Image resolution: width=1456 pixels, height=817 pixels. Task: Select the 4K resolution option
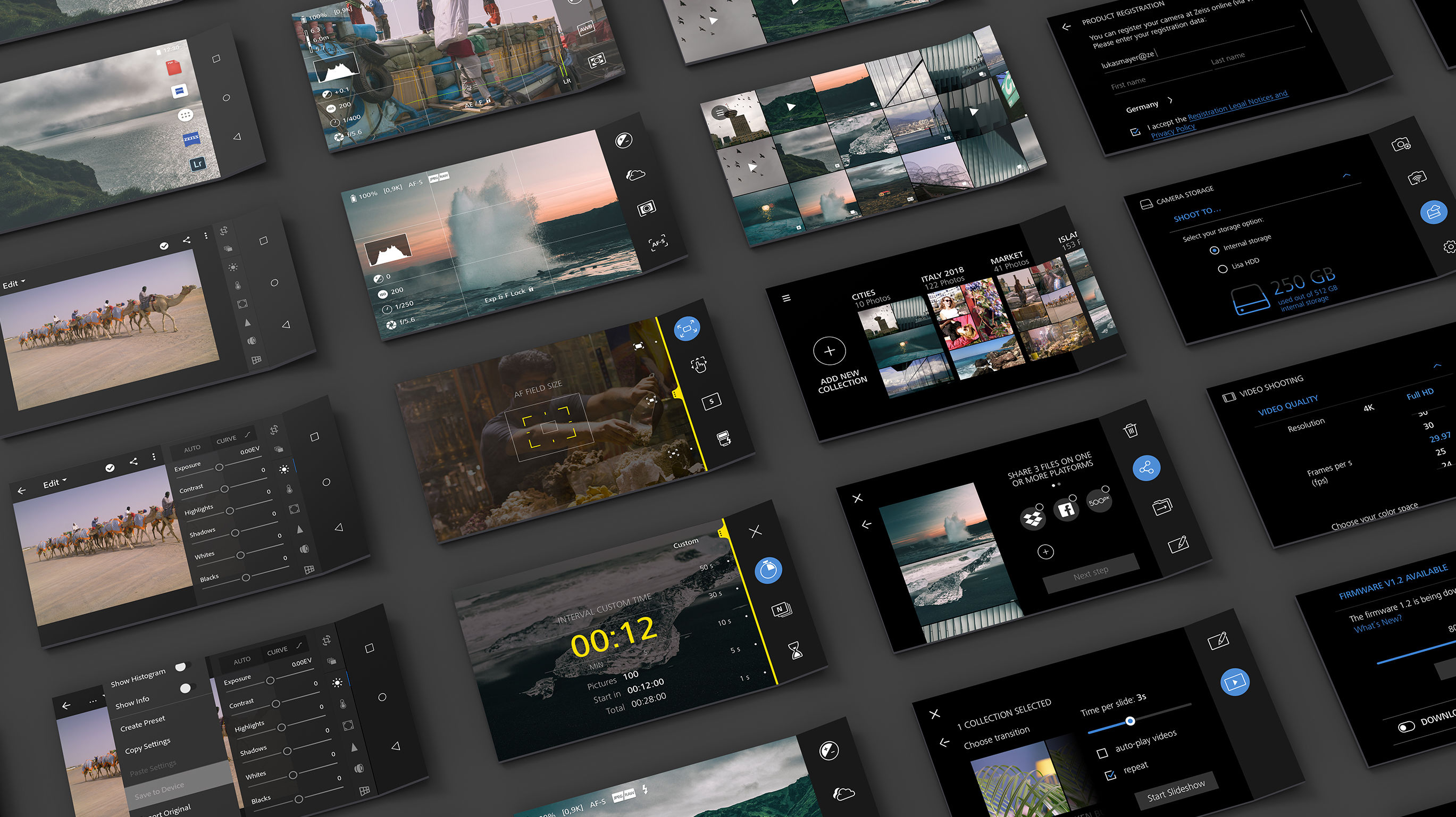(1368, 407)
